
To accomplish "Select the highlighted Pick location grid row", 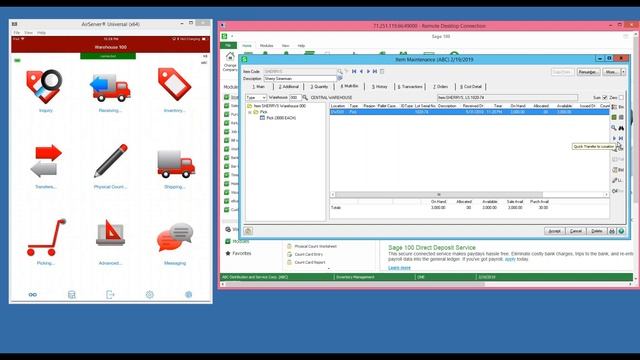I will pyautogui.click(x=469, y=112).
